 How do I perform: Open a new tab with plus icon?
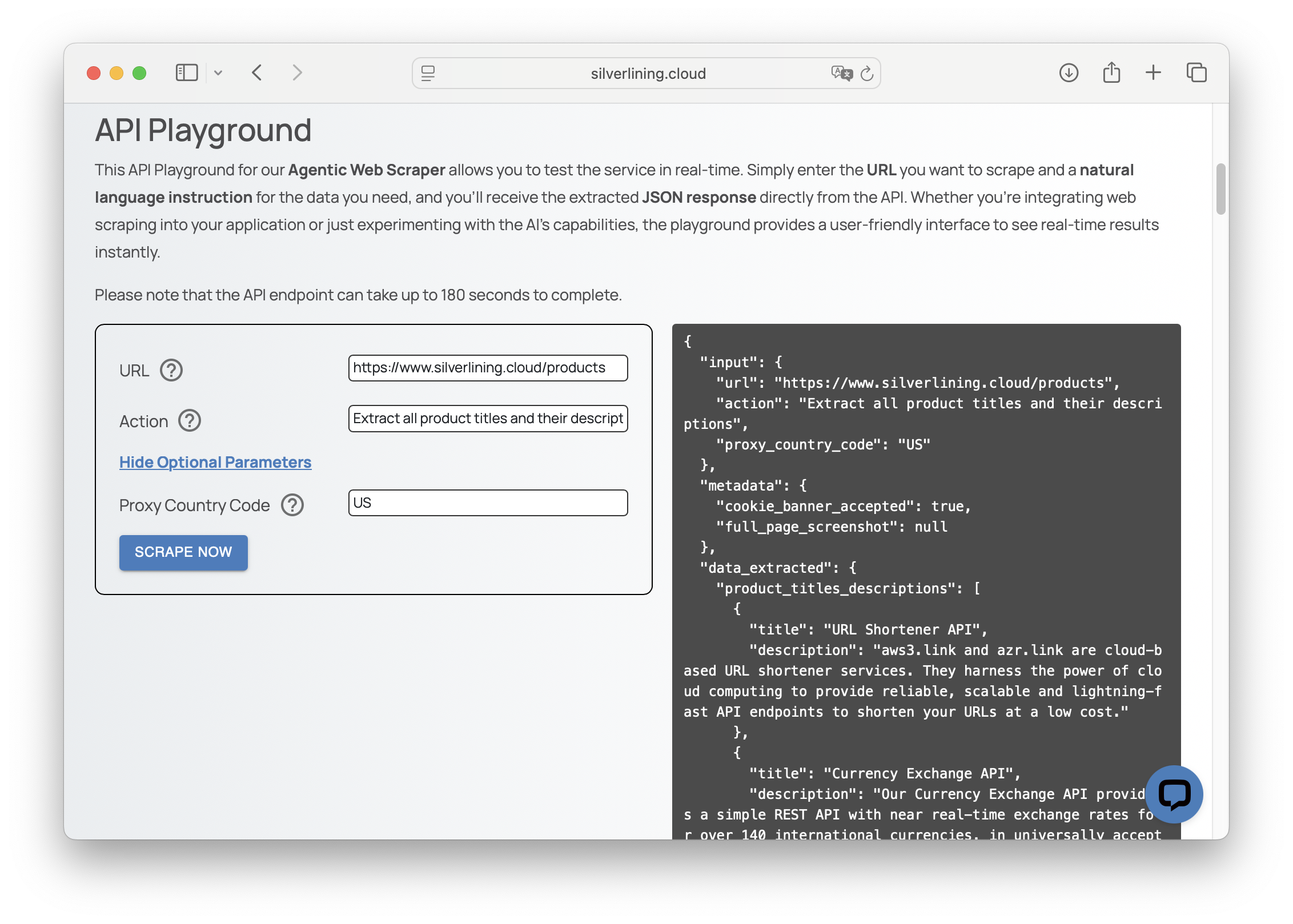[1153, 73]
